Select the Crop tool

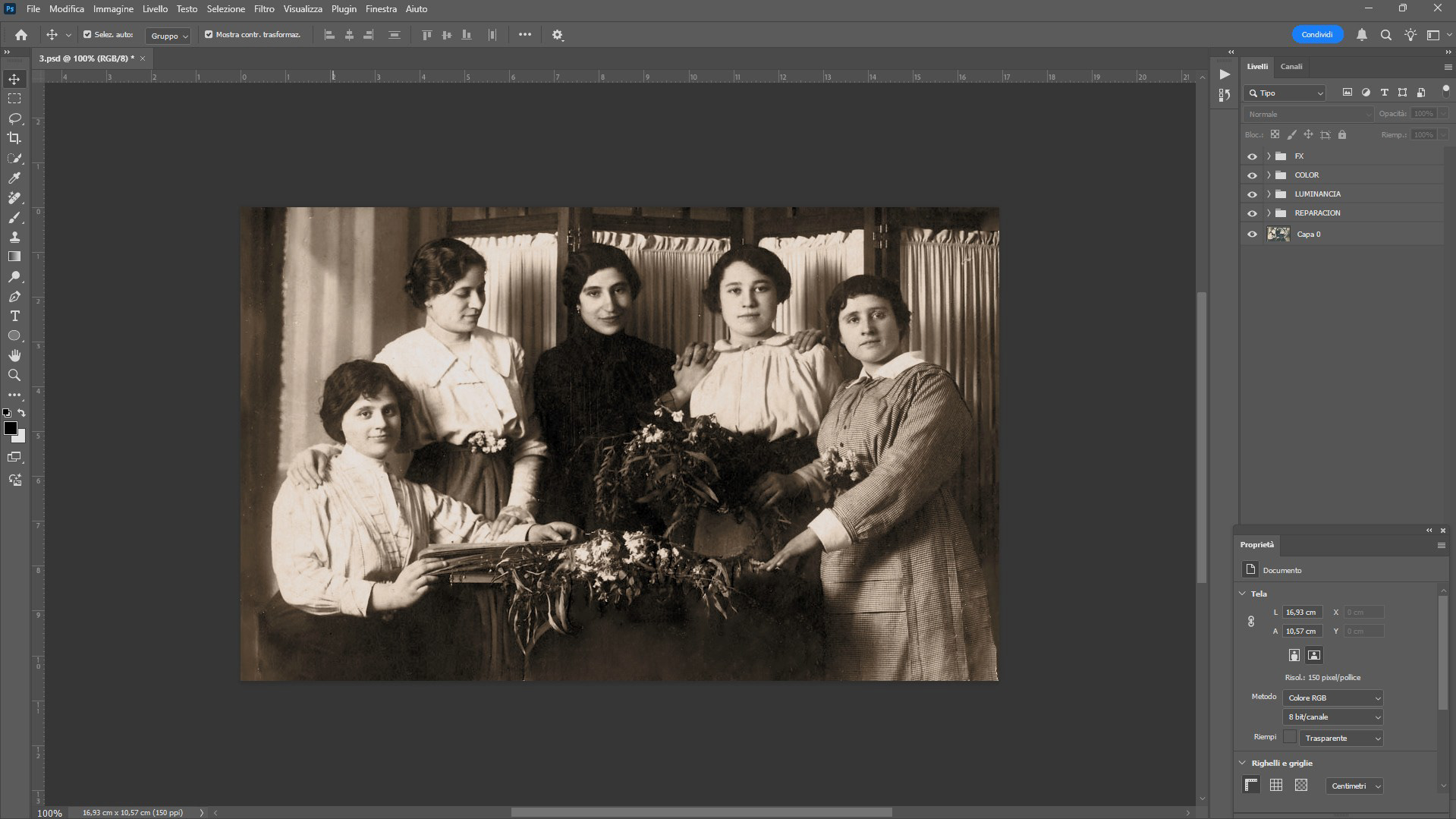(x=14, y=138)
